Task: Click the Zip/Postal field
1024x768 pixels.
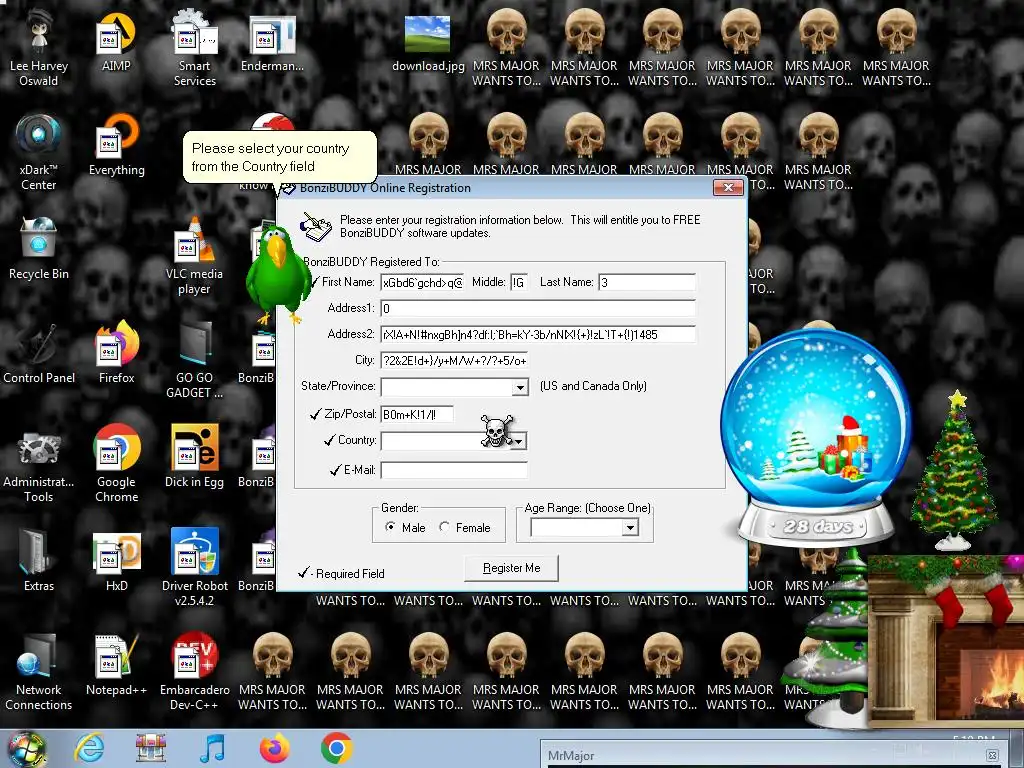Action: (x=417, y=415)
